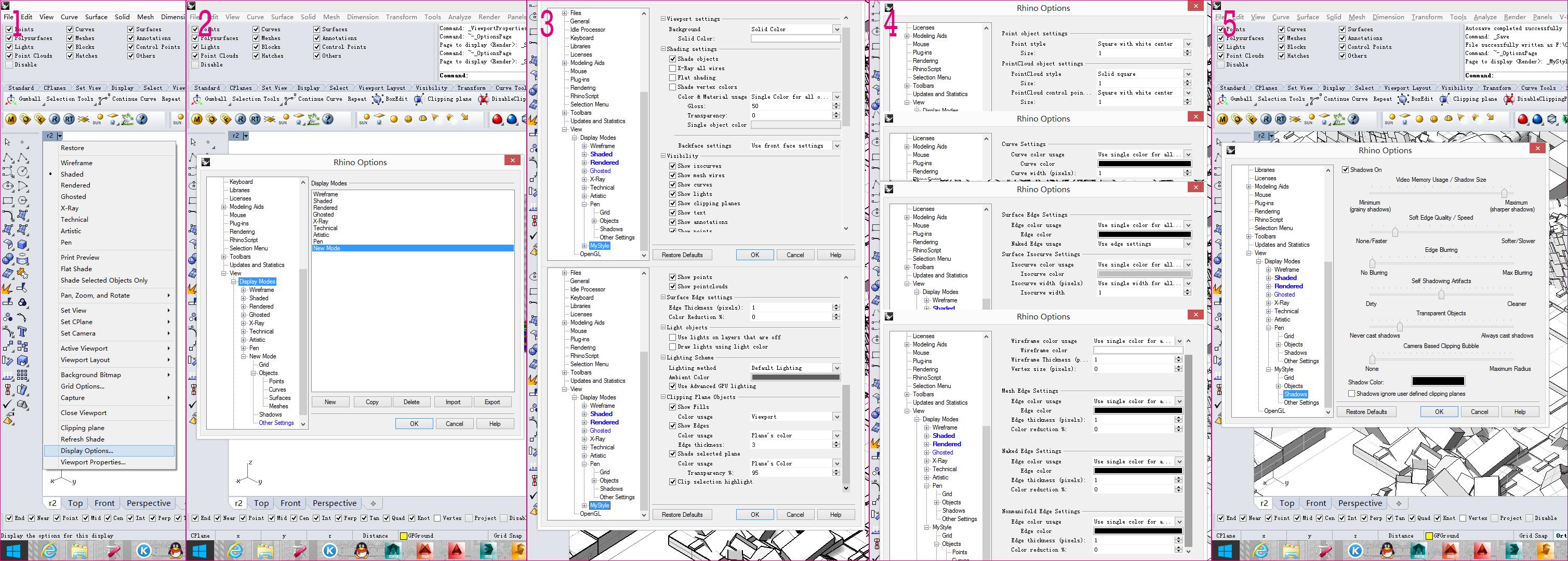Click the Export display mode button

(x=492, y=402)
